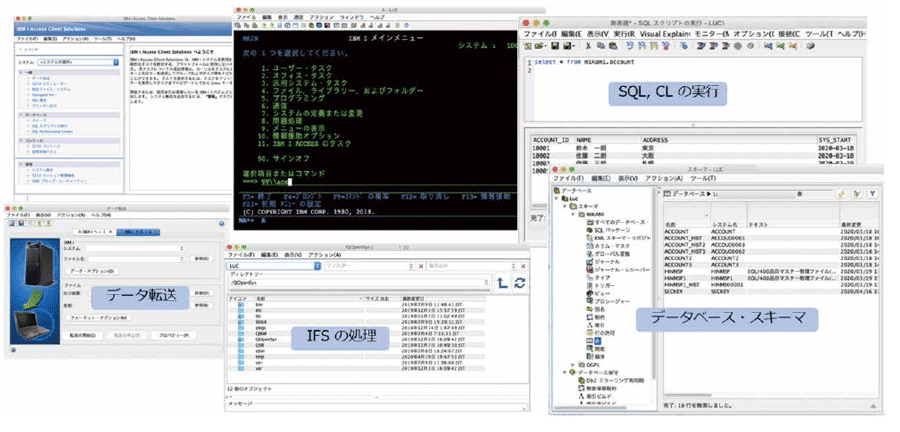
Task: Click 詳細 button in Data Transfer window
Action: coord(200,293)
